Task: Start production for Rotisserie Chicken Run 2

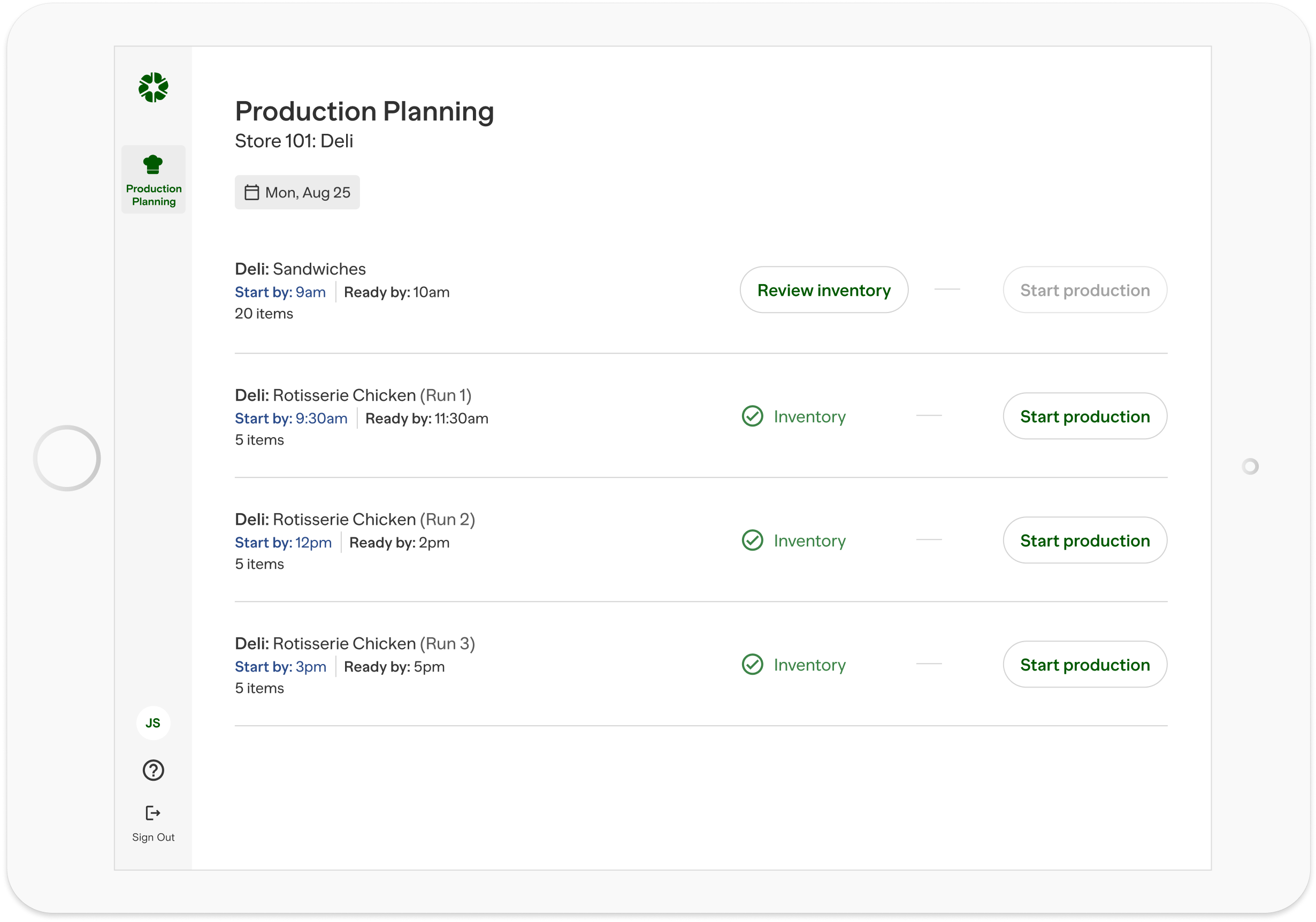Action: pos(1084,540)
